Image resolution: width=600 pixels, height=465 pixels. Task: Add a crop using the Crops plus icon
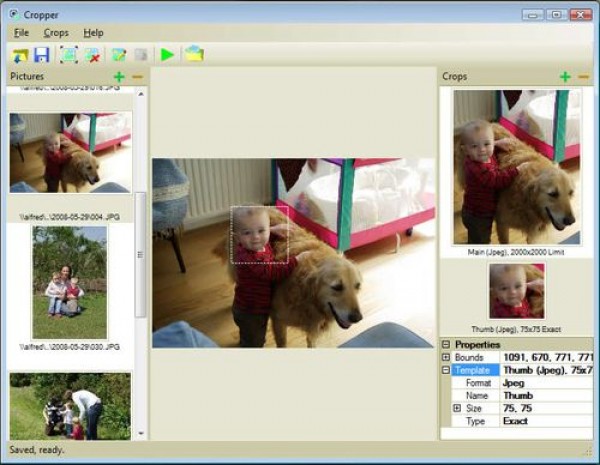click(565, 77)
